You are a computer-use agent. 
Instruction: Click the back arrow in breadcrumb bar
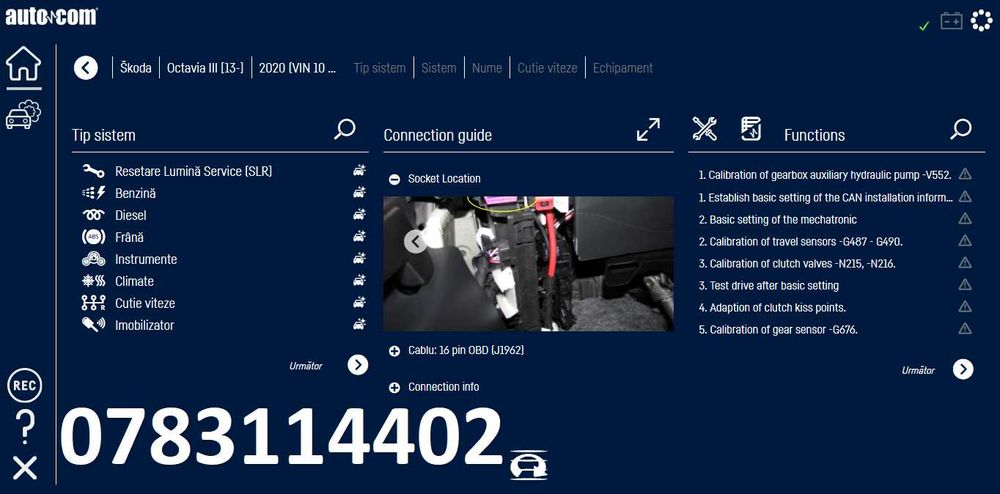coord(86,68)
